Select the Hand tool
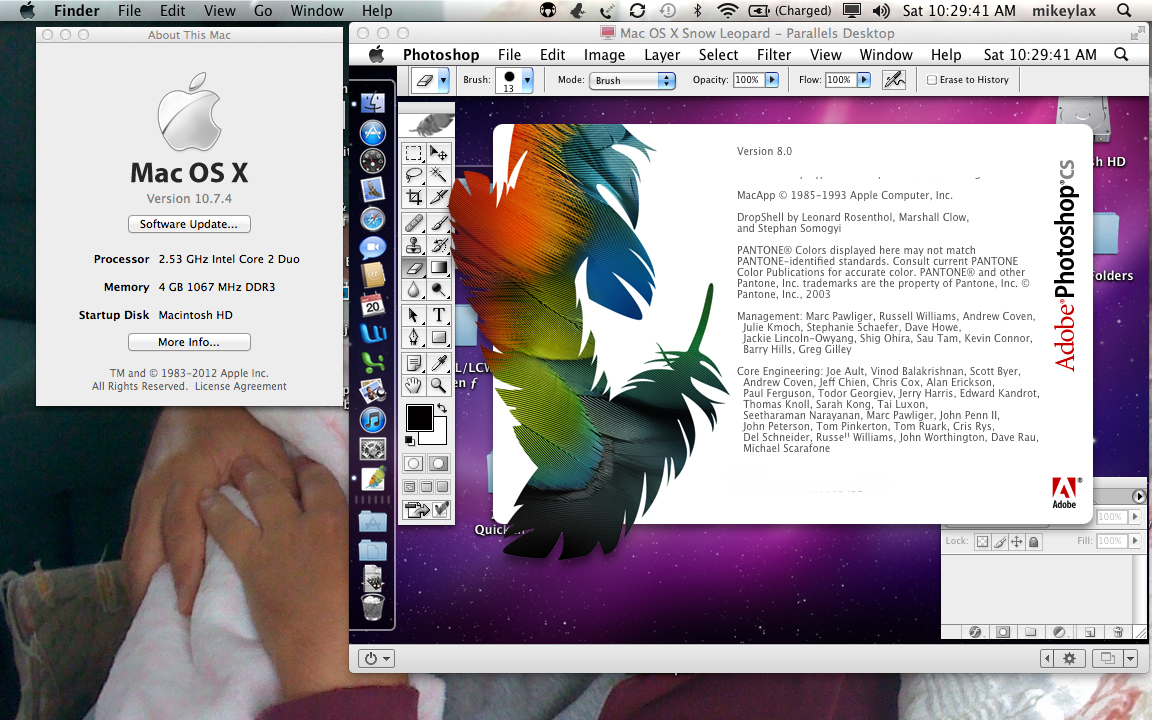The width and height of the screenshot is (1152, 720). tap(414, 384)
